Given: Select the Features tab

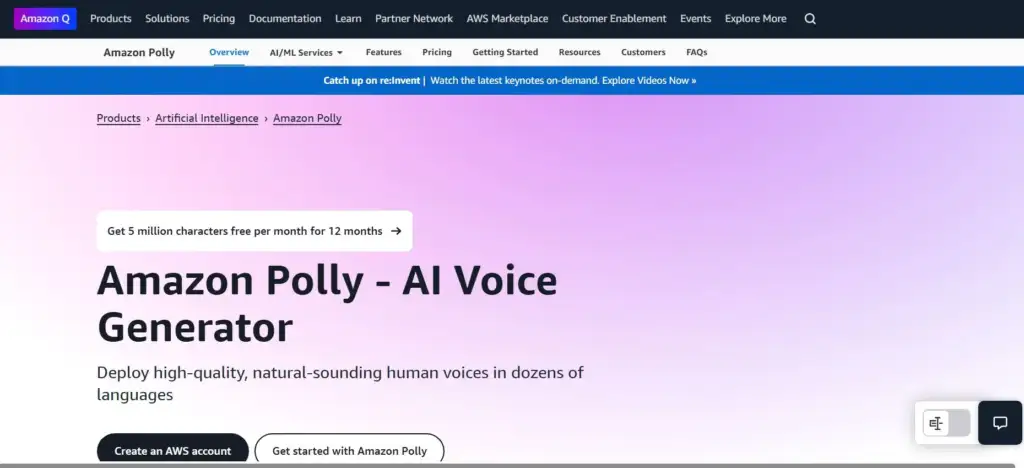Looking at the screenshot, I should coord(383,52).
